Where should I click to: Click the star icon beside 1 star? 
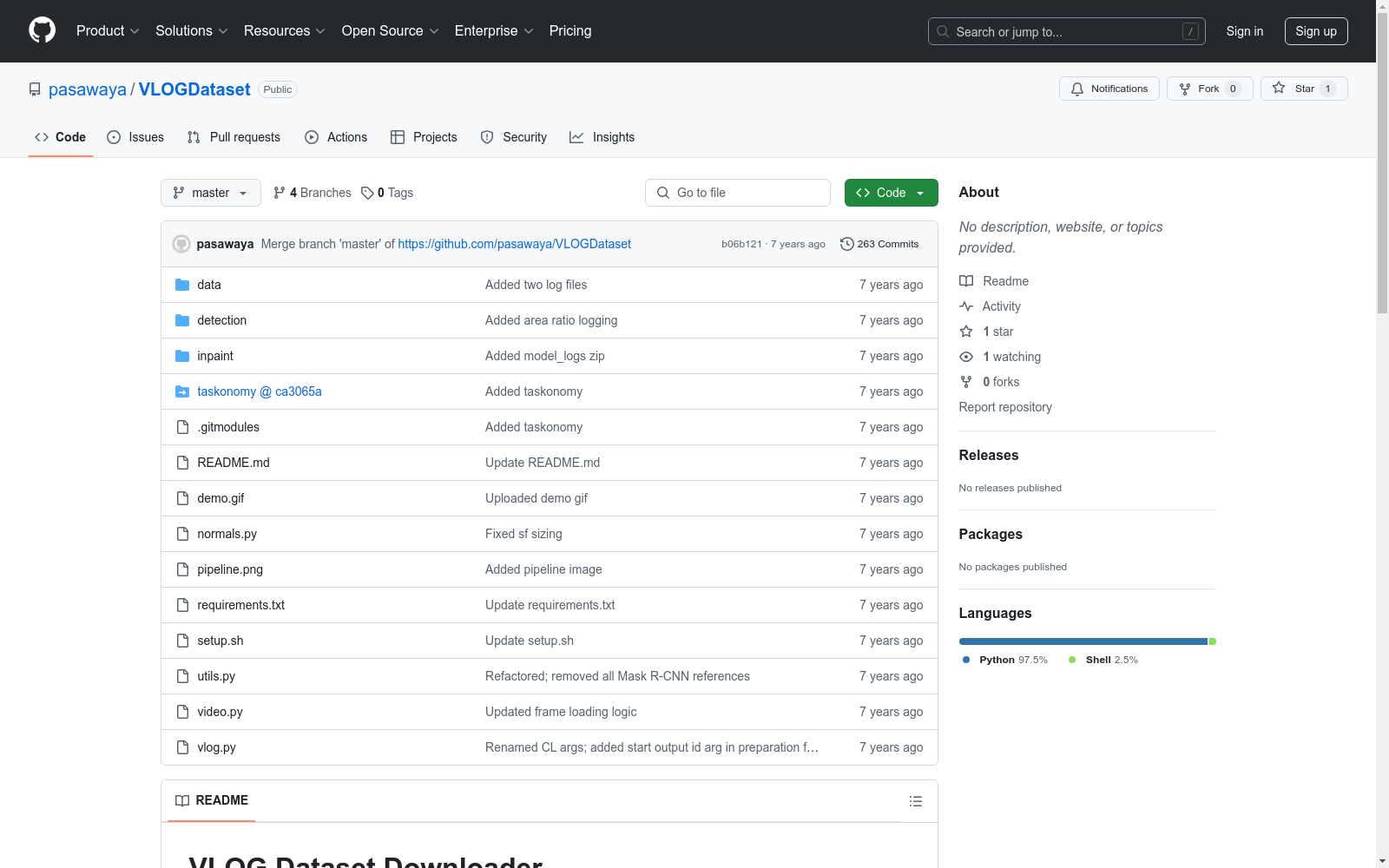[966, 332]
